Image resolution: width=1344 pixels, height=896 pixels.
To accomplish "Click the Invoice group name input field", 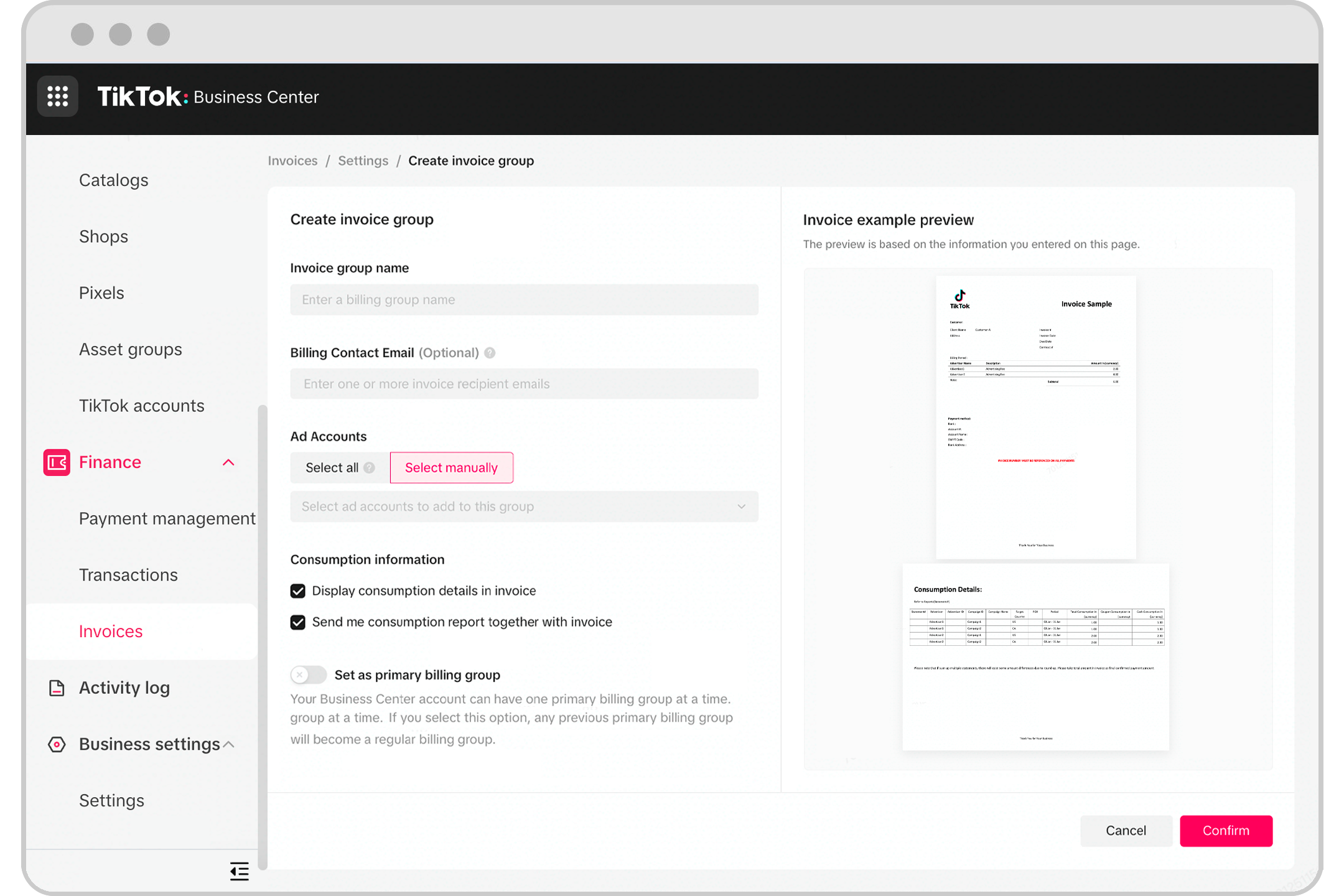I will click(524, 299).
